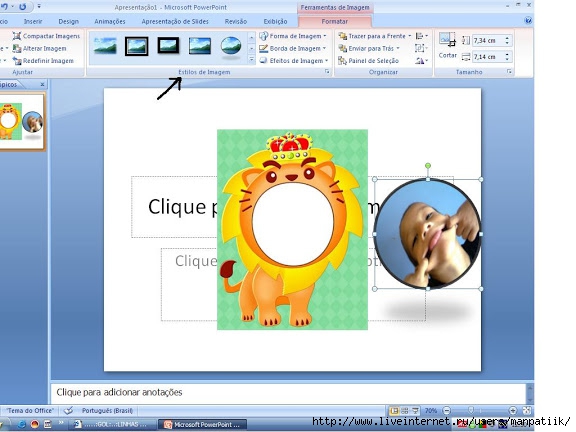The height and width of the screenshot is (432, 576).
Task: Click the zoom out minus button
Action: [446, 410]
